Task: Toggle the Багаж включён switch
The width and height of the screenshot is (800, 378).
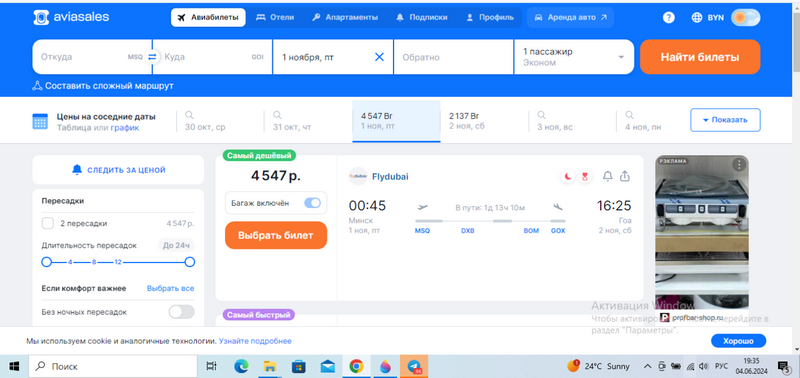Action: [x=312, y=203]
